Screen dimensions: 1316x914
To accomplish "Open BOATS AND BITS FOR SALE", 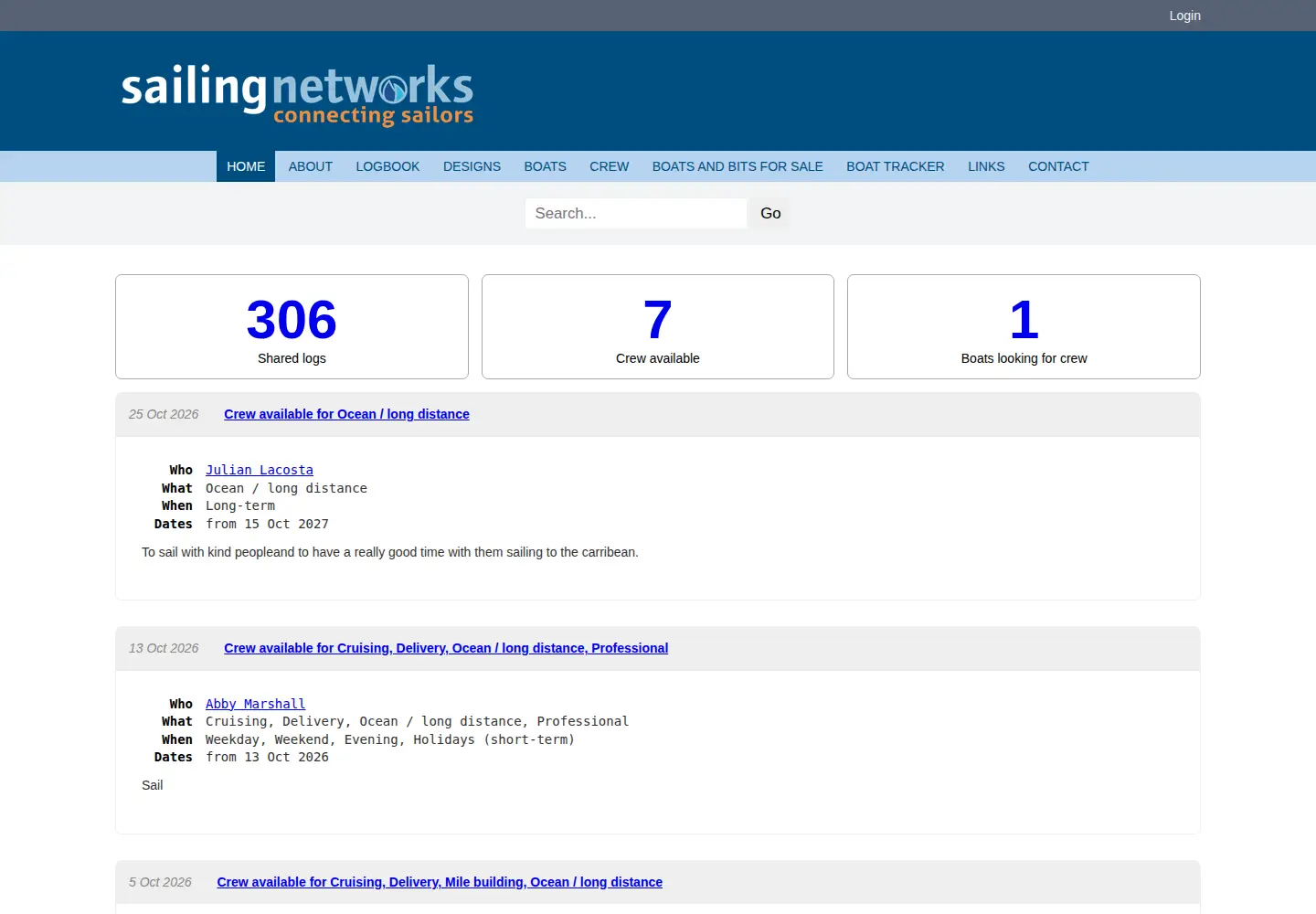I will click(738, 166).
